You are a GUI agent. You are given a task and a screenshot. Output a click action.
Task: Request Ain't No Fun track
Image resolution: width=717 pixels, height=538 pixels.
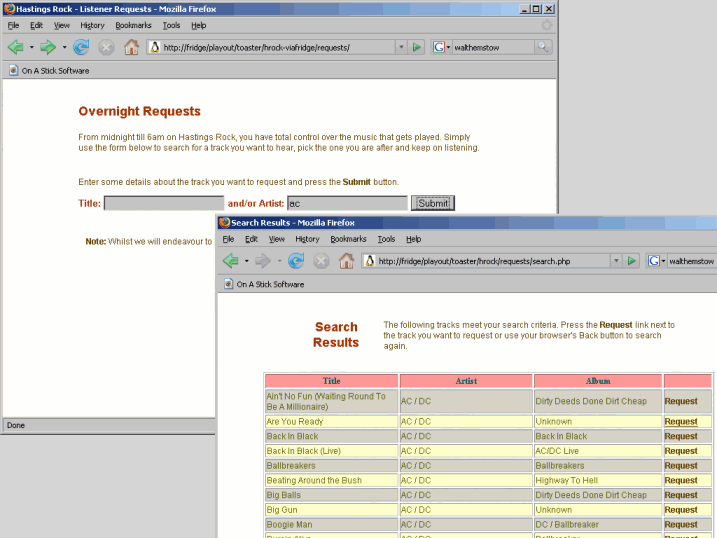pos(681,401)
